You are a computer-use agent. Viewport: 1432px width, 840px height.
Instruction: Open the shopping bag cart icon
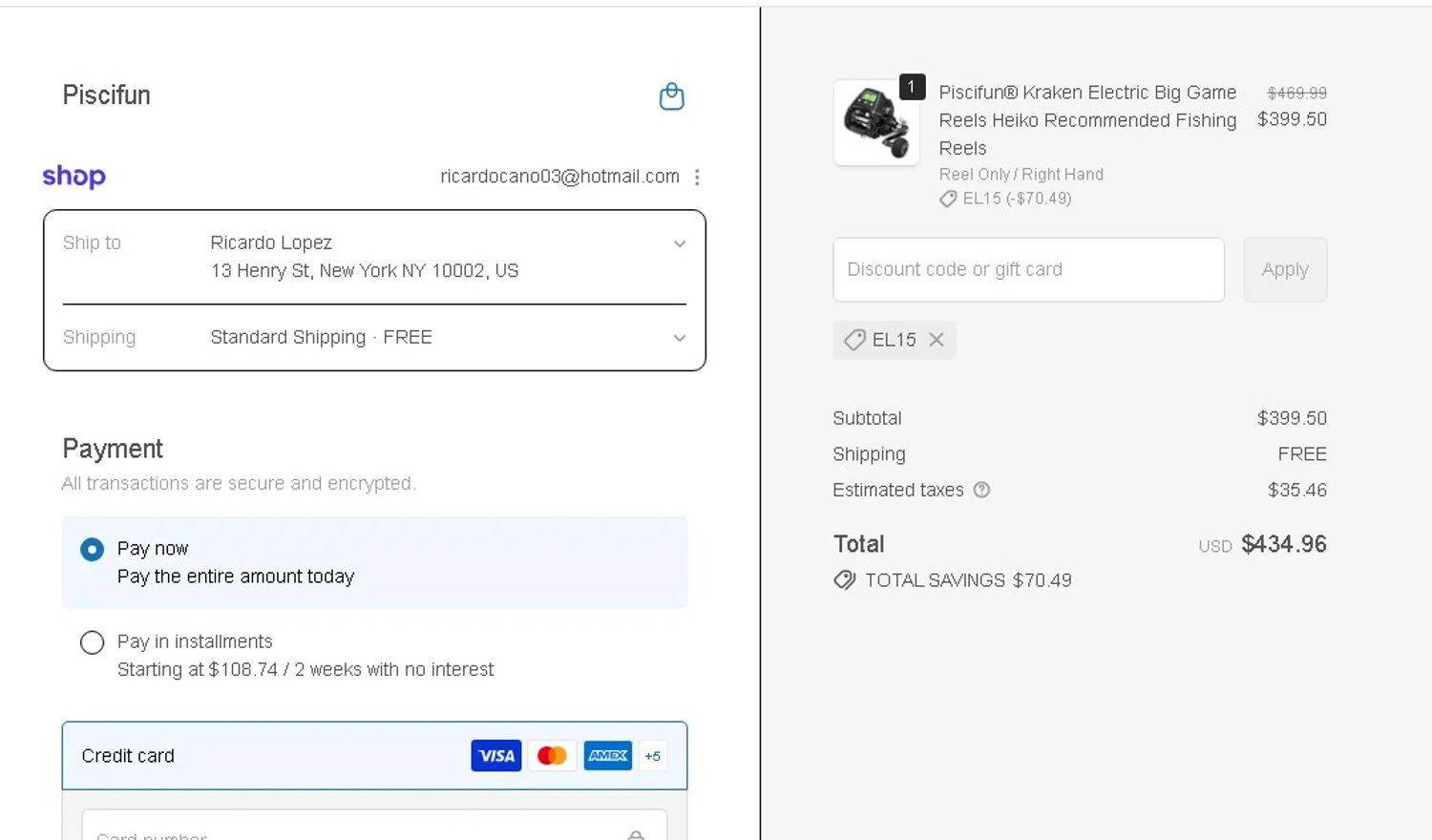(672, 96)
